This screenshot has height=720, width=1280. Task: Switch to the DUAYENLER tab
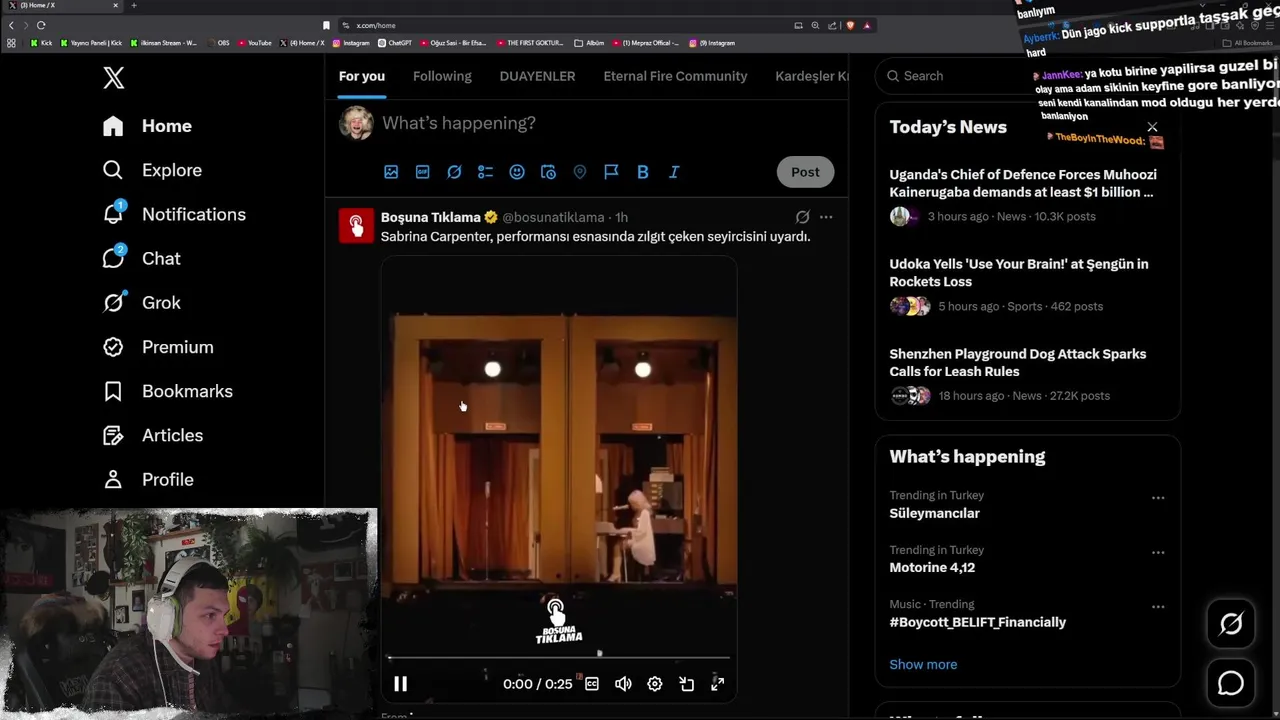point(537,76)
